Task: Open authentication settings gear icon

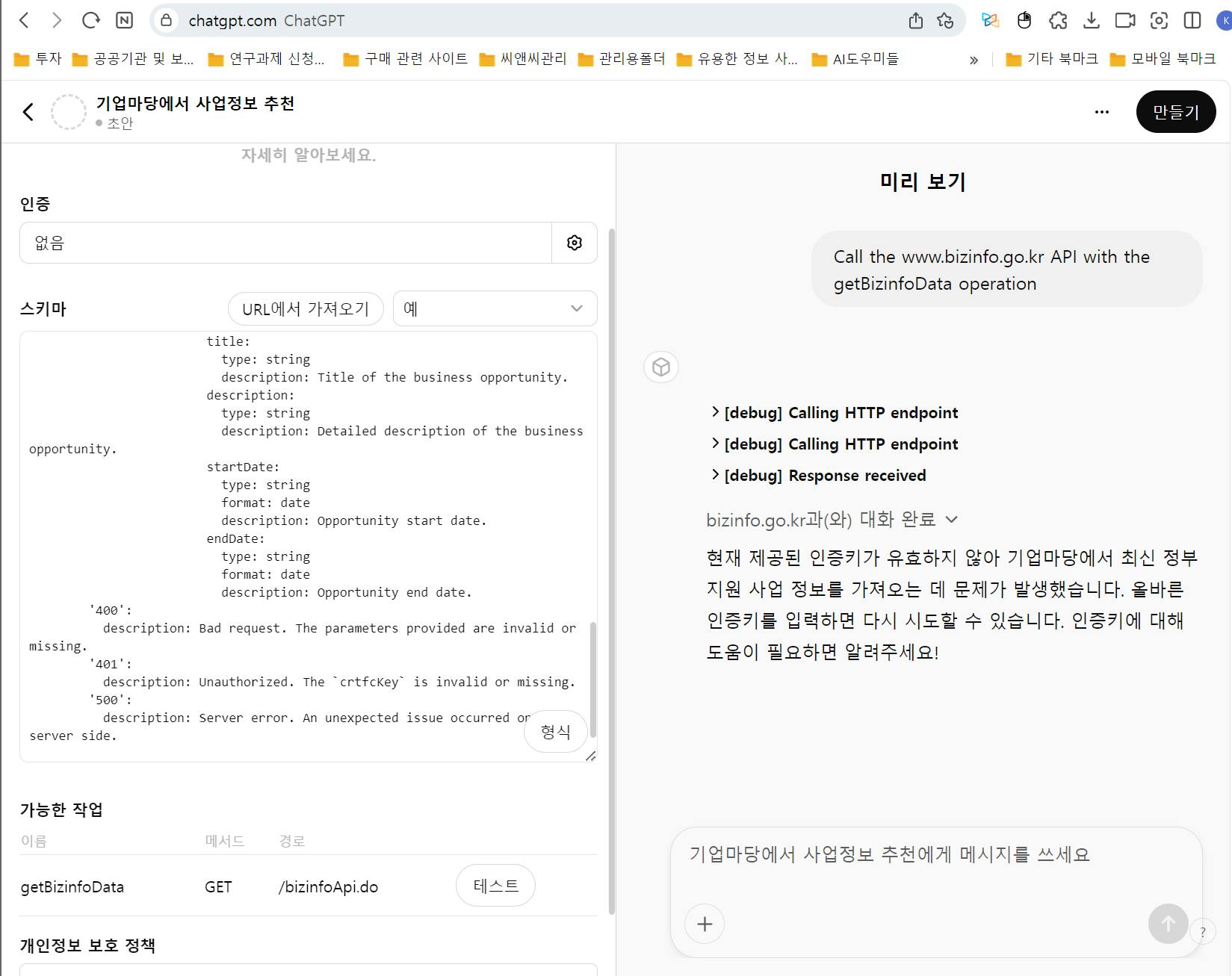Action: click(575, 243)
